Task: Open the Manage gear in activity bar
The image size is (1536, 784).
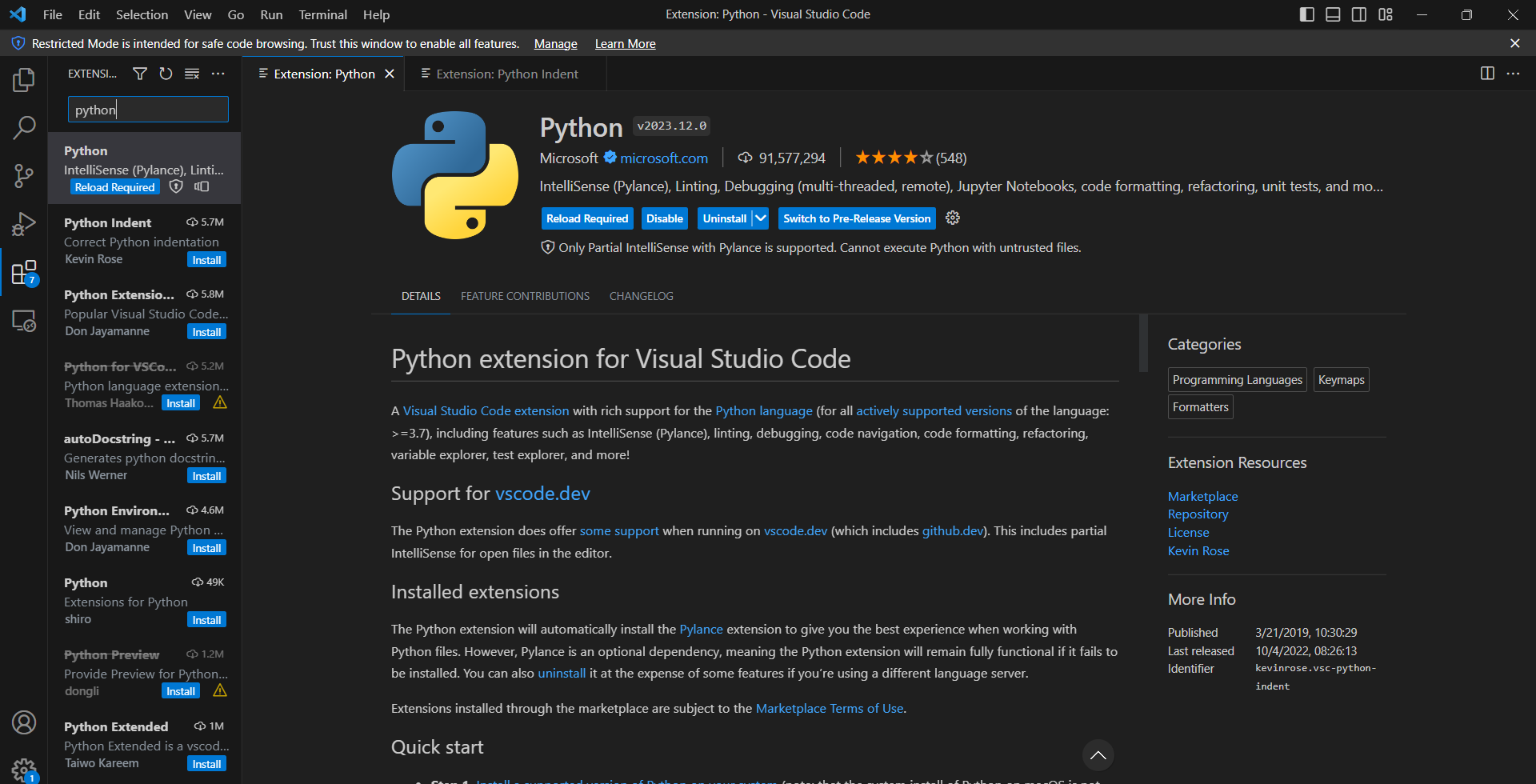Action: [x=24, y=770]
